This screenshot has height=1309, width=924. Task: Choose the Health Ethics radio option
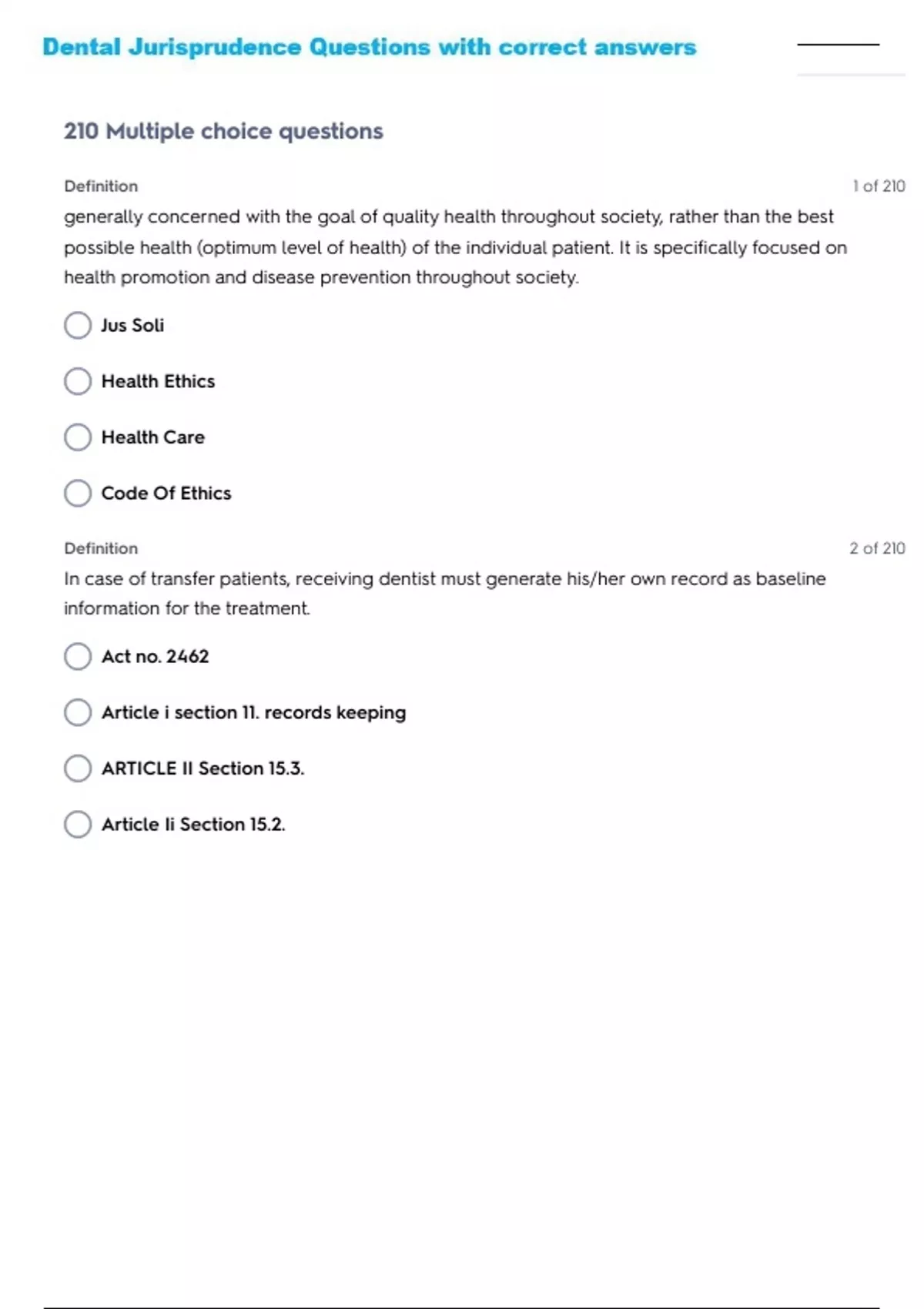(78, 381)
